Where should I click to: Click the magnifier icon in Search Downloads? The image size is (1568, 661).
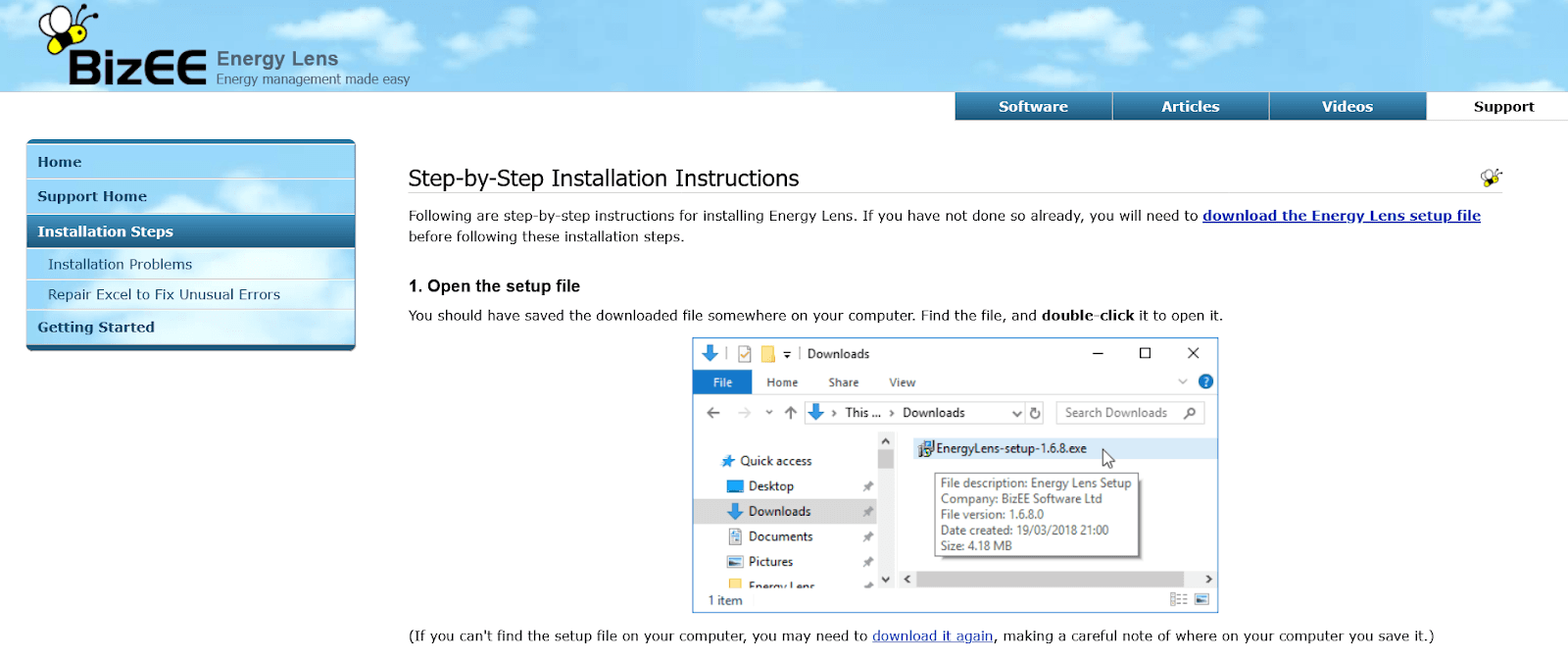click(1190, 413)
